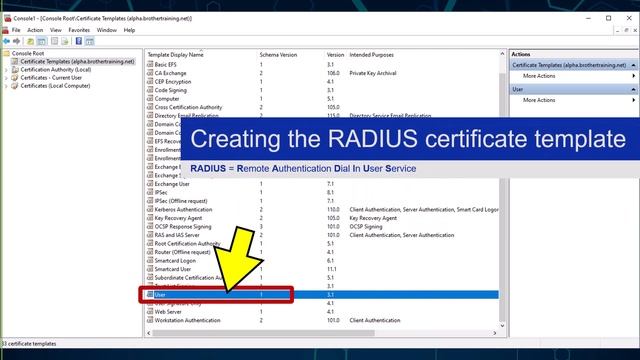
Task: Click the horizontal scroll-left arrow button
Action: pos(149,333)
